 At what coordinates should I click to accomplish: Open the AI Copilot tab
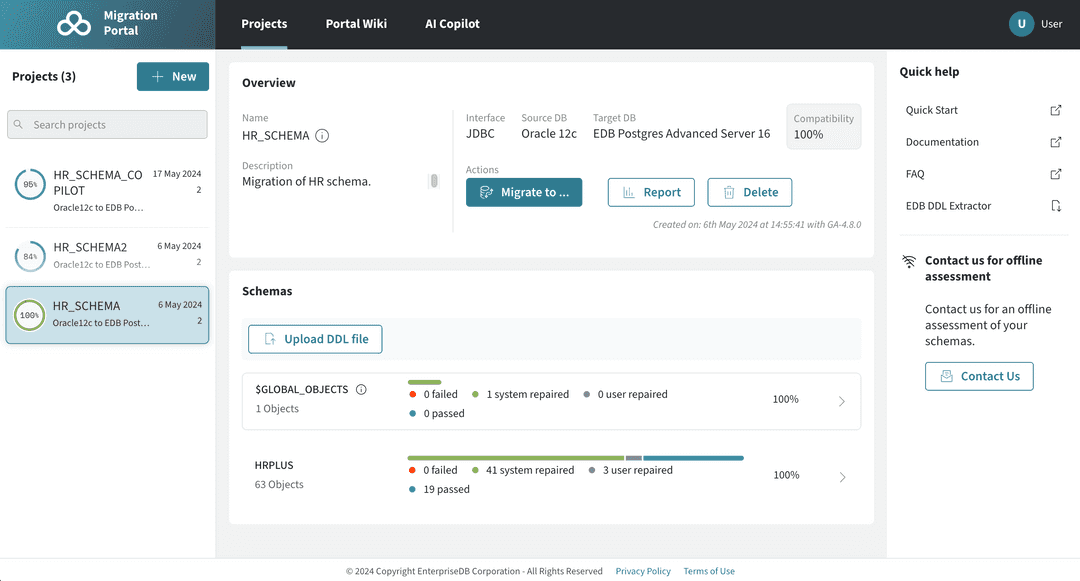pyautogui.click(x=452, y=23)
